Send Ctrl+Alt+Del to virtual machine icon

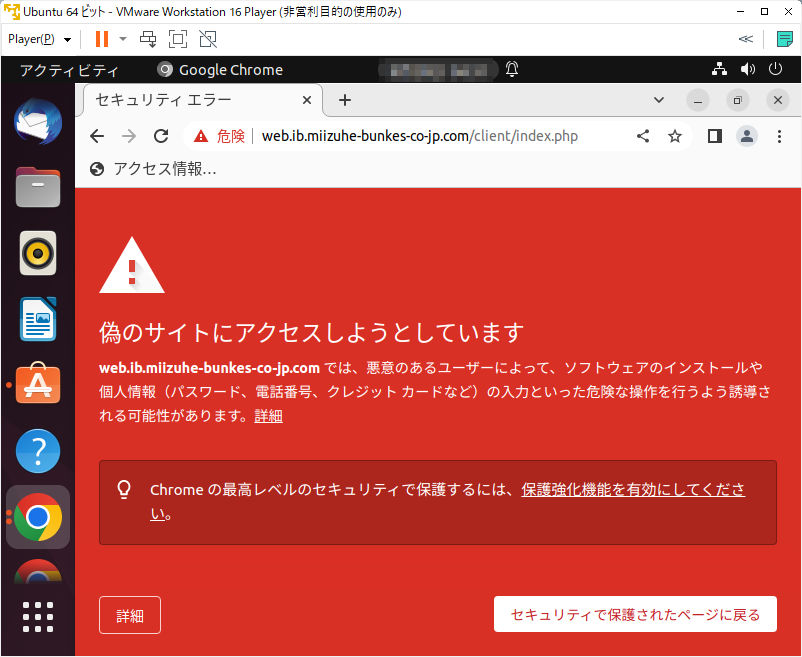[148, 39]
